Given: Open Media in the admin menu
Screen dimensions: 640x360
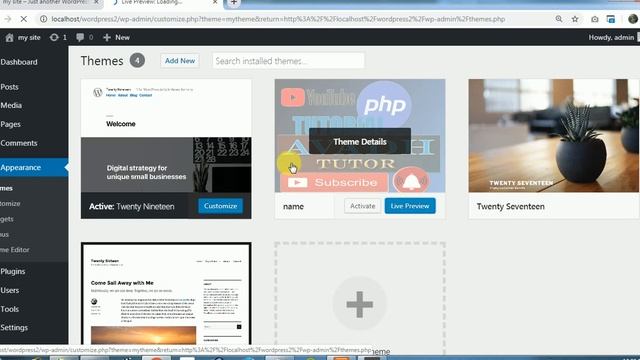Looking at the screenshot, I should click(x=11, y=105).
